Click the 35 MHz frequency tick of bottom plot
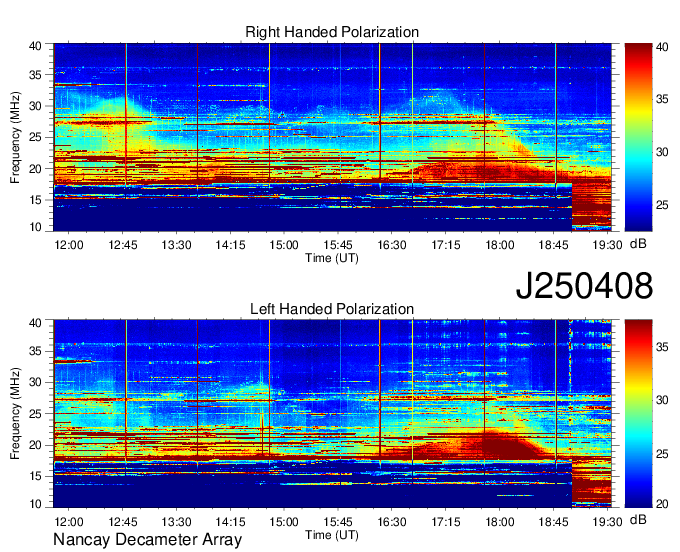The image size is (680, 552). (36, 351)
